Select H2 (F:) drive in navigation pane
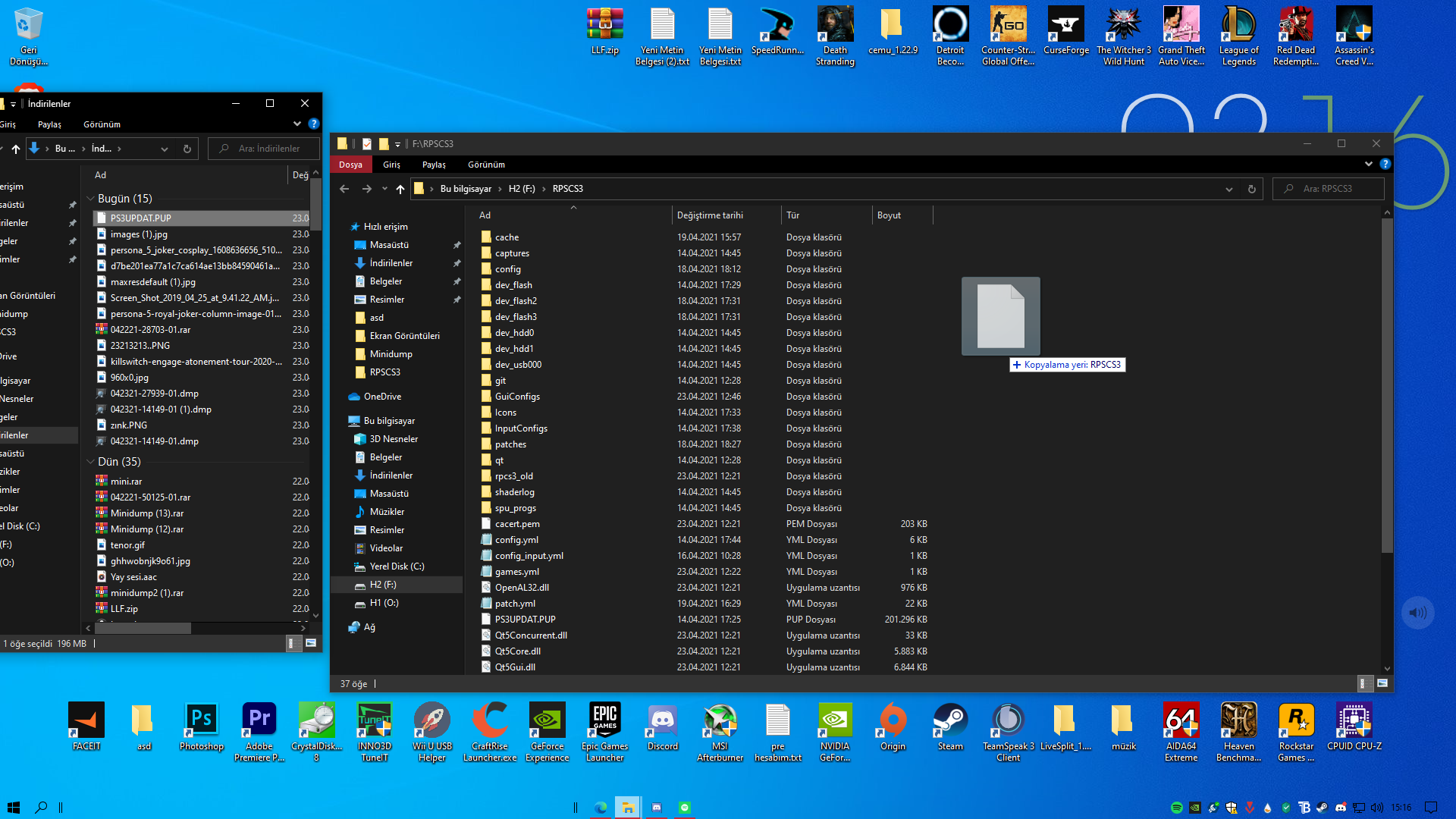Viewport: 1456px width, 819px height. (x=397, y=585)
